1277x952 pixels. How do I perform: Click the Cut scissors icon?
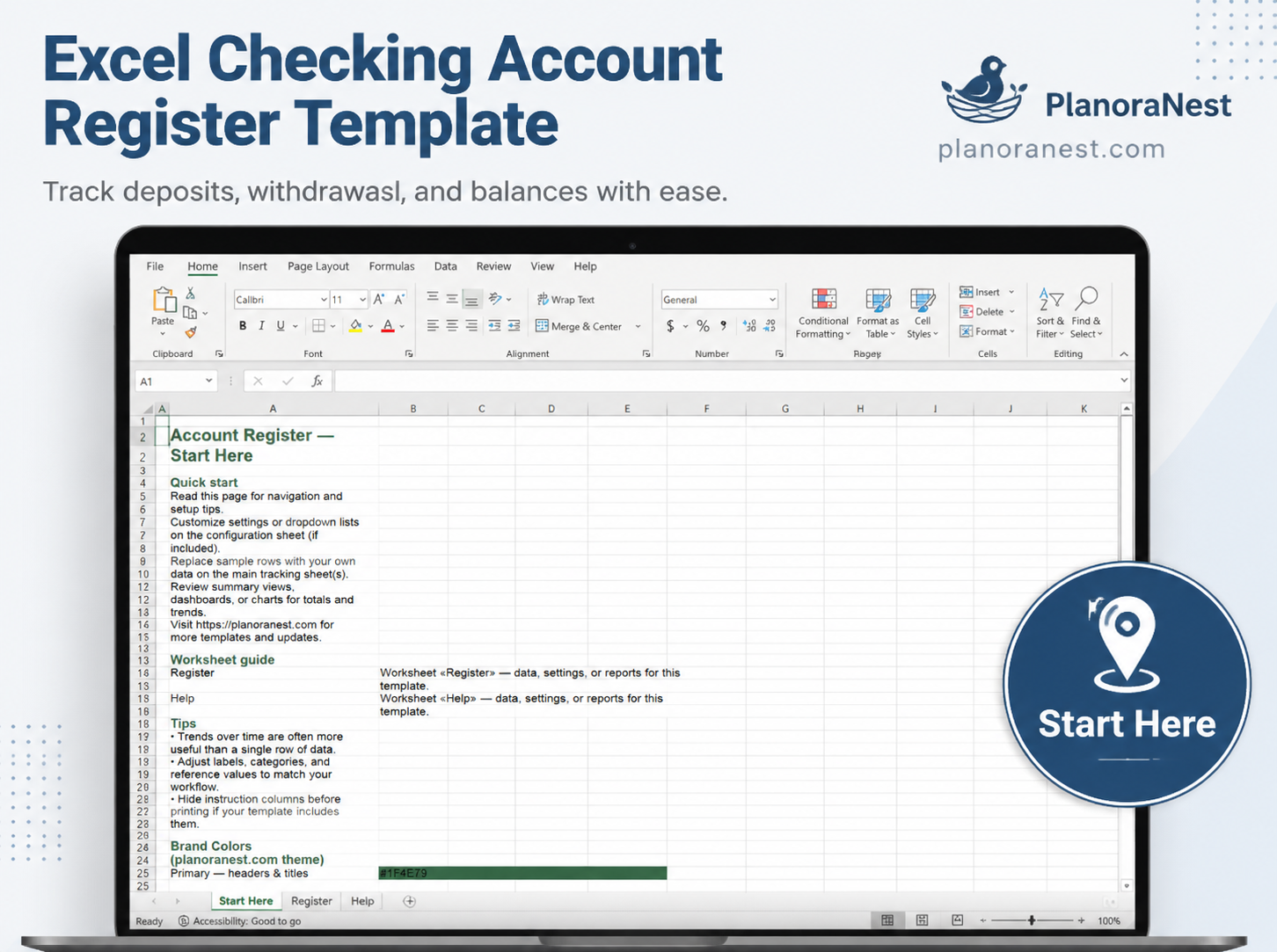[x=190, y=293]
